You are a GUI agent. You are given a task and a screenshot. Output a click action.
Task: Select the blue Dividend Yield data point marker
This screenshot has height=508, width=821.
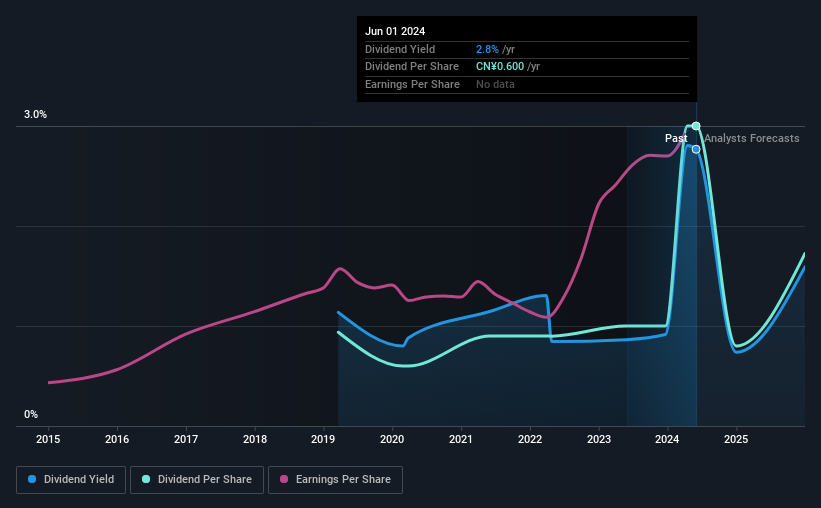696,149
